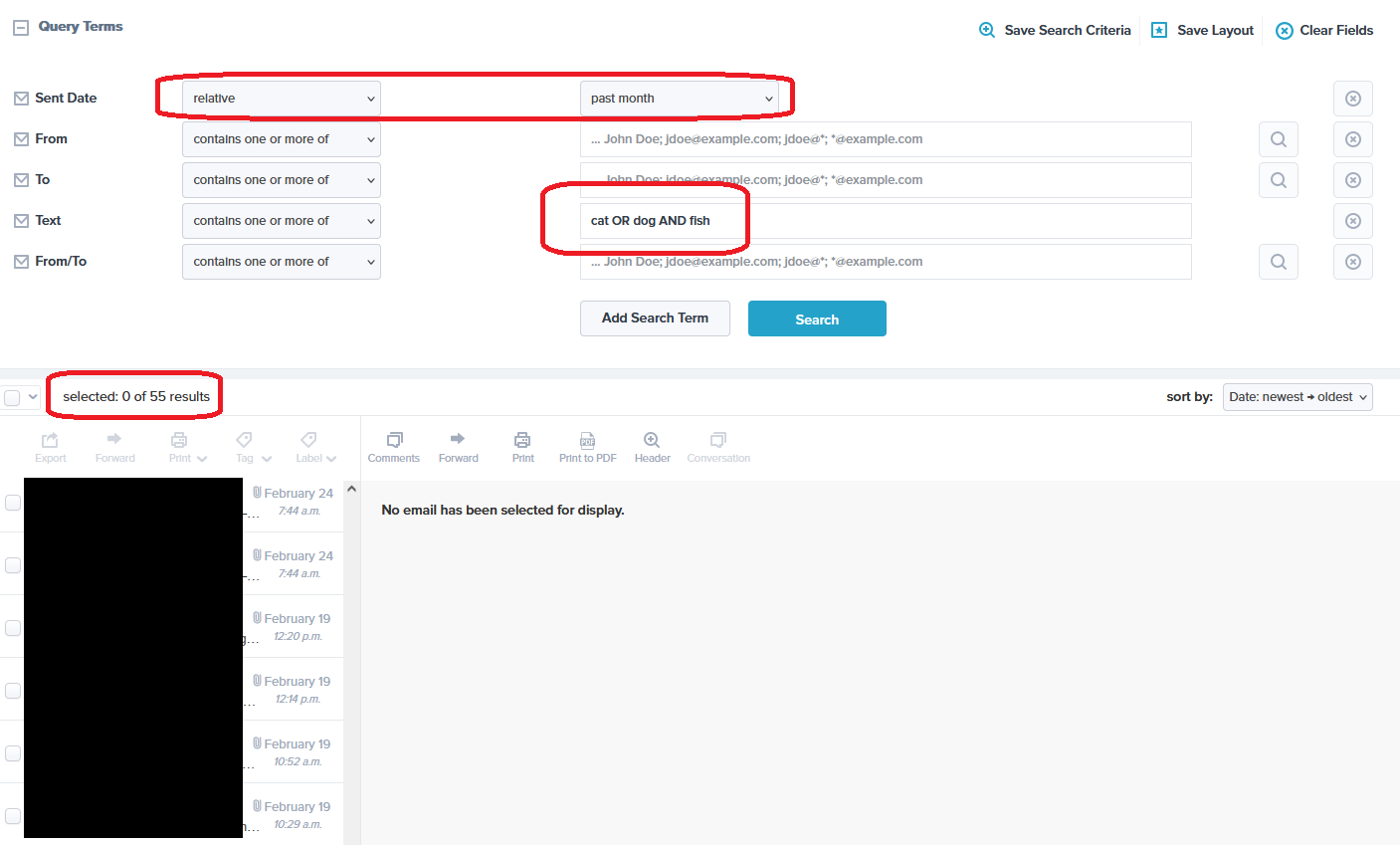Clear all fields with Clear Fields icon

[1285, 30]
